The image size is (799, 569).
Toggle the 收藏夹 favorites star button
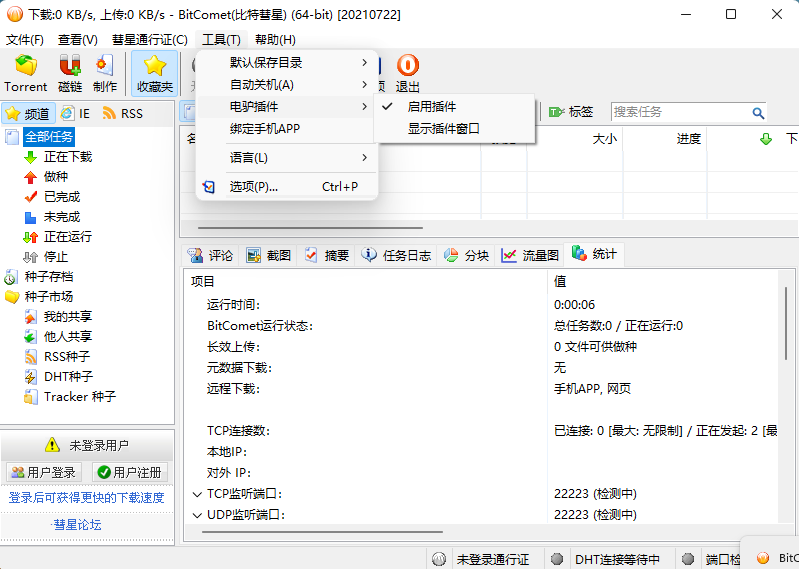154,73
